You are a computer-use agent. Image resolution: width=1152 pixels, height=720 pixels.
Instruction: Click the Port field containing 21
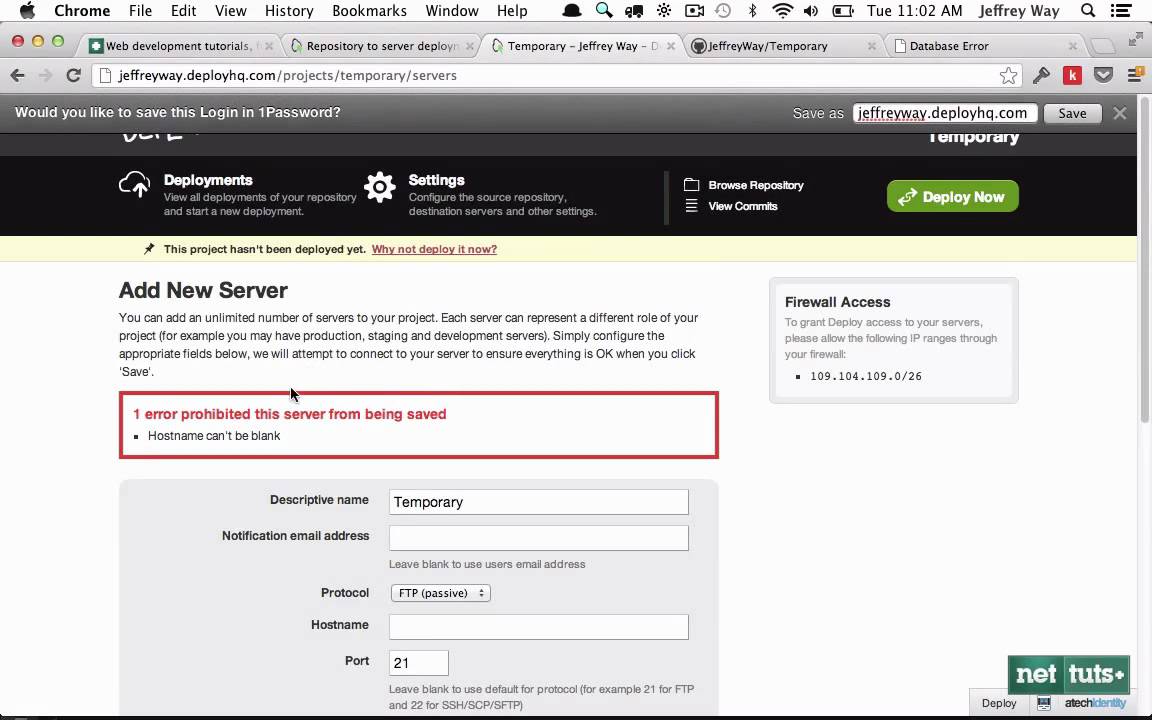coord(418,663)
